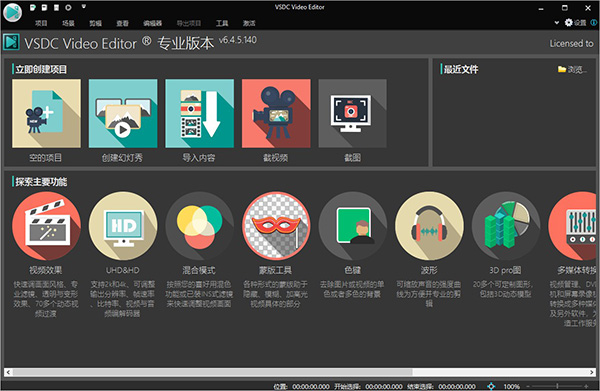Click the new project quick-access icon
The width and height of the screenshot is (600, 391).
(x=33, y=7)
